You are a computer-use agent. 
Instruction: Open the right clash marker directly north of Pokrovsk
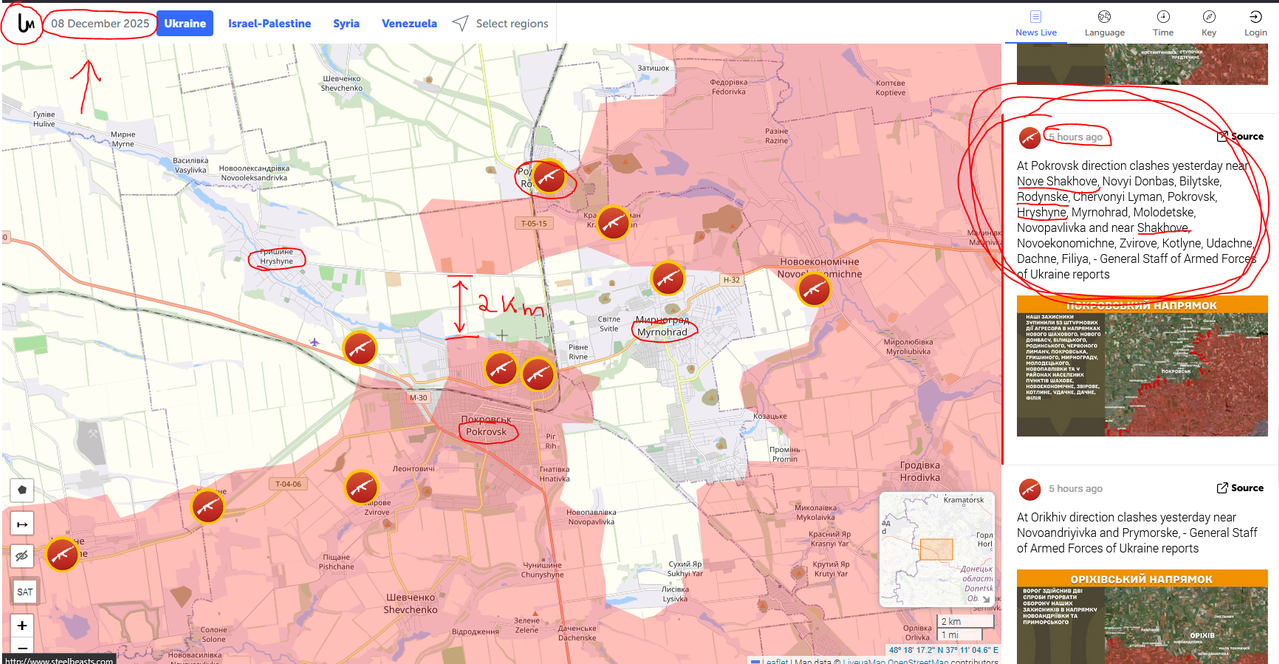[x=538, y=374]
